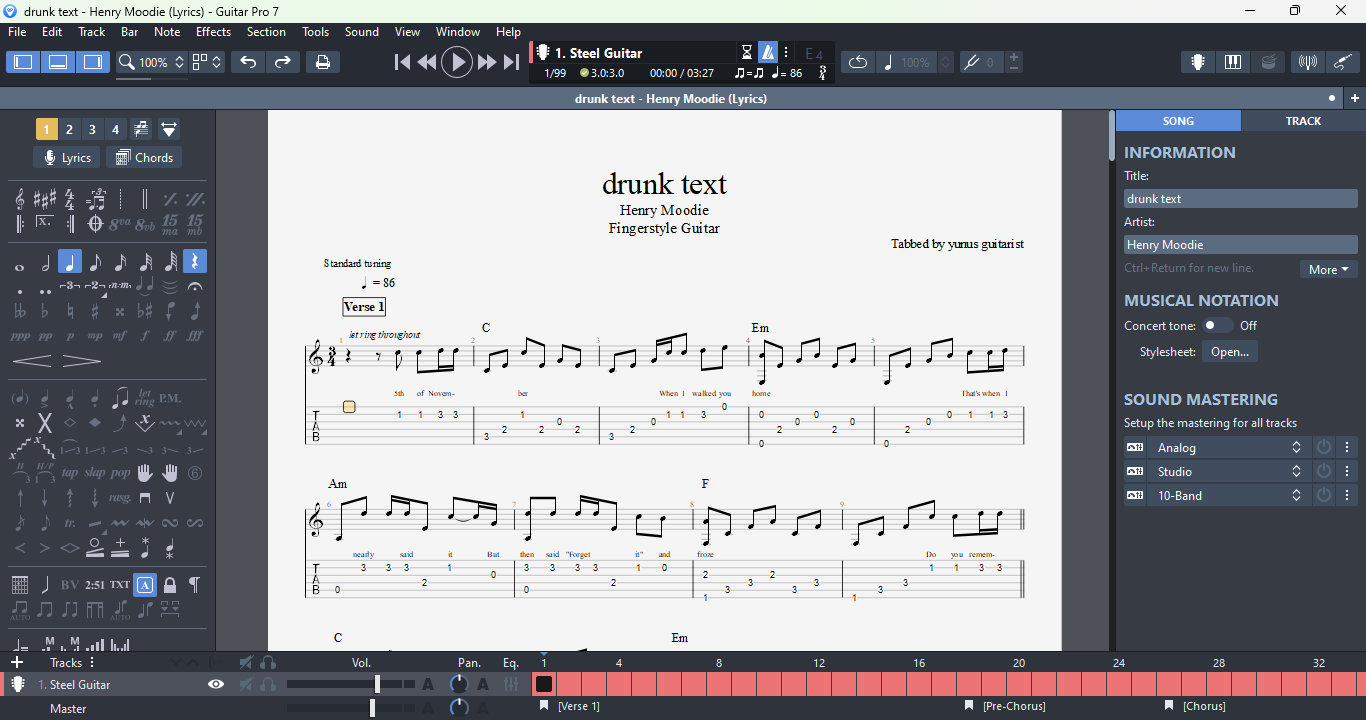
Task: Jump to the last bar
Action: click(x=511, y=62)
